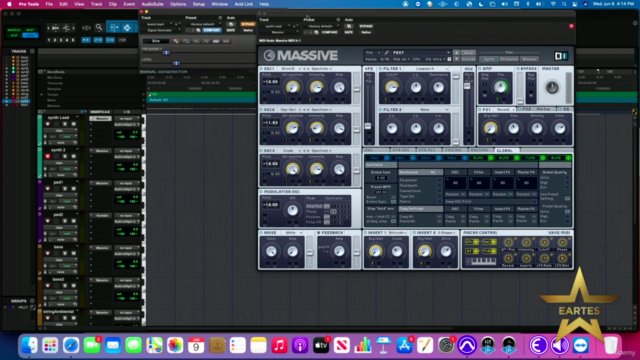Screen dimensions: 640x360
Task: Click the FX1 Dry/Wet knob
Action: tap(490, 128)
